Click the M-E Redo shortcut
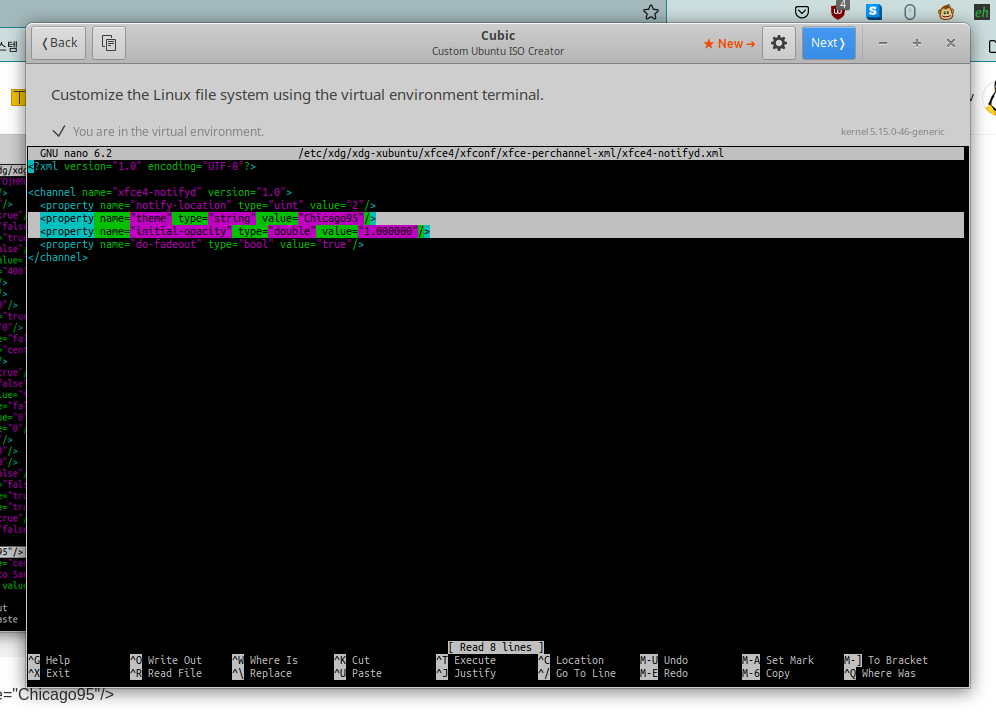 pyautogui.click(x=664, y=673)
